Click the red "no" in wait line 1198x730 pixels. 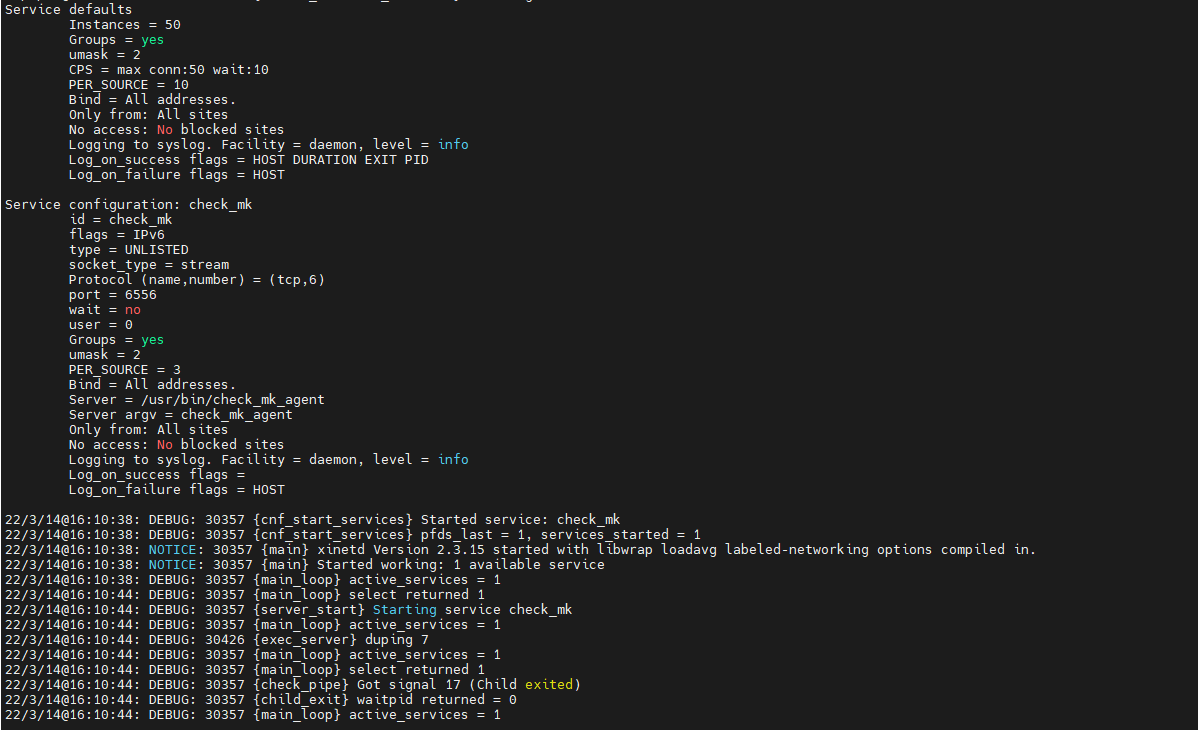(132, 310)
